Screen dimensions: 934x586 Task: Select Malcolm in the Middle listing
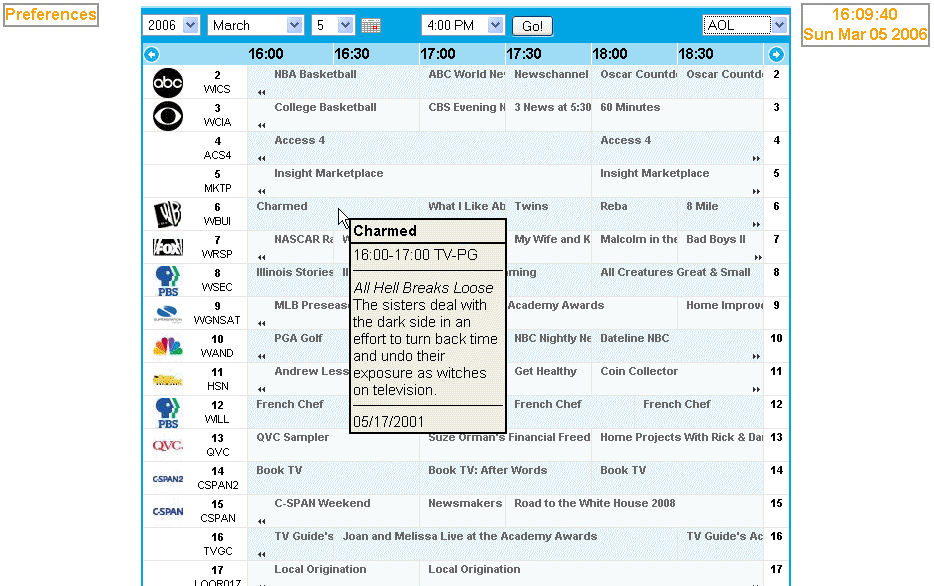(x=639, y=239)
